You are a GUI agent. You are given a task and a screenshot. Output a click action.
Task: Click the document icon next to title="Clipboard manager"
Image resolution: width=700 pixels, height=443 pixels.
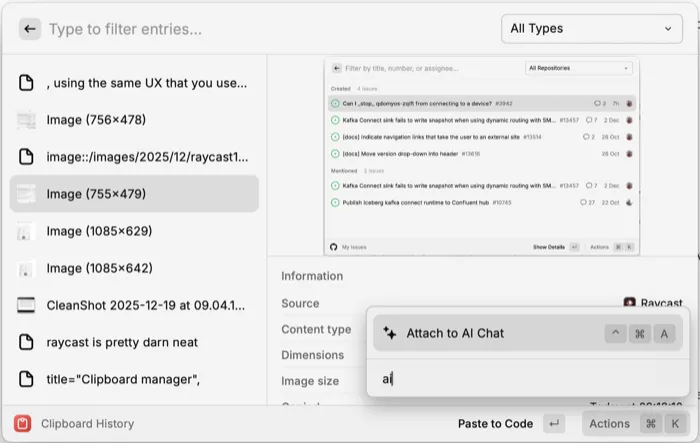tap(27, 379)
